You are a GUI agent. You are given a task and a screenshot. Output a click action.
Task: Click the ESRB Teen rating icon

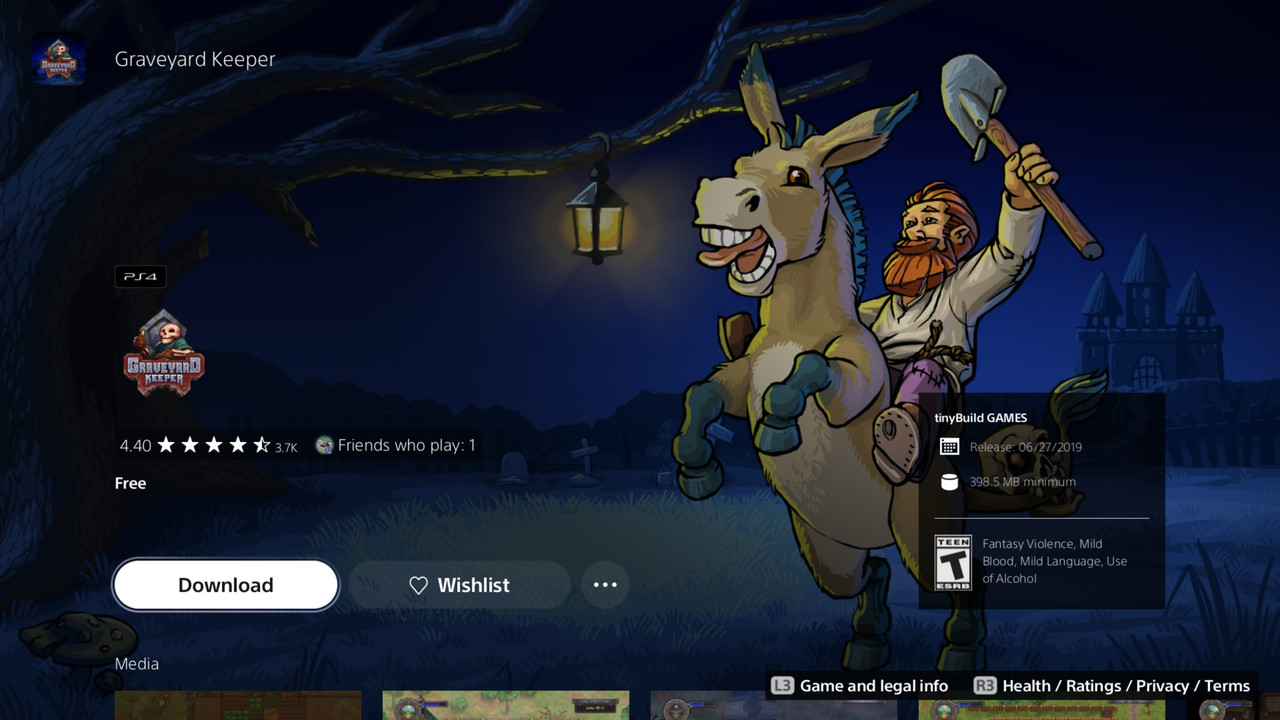(x=952, y=563)
